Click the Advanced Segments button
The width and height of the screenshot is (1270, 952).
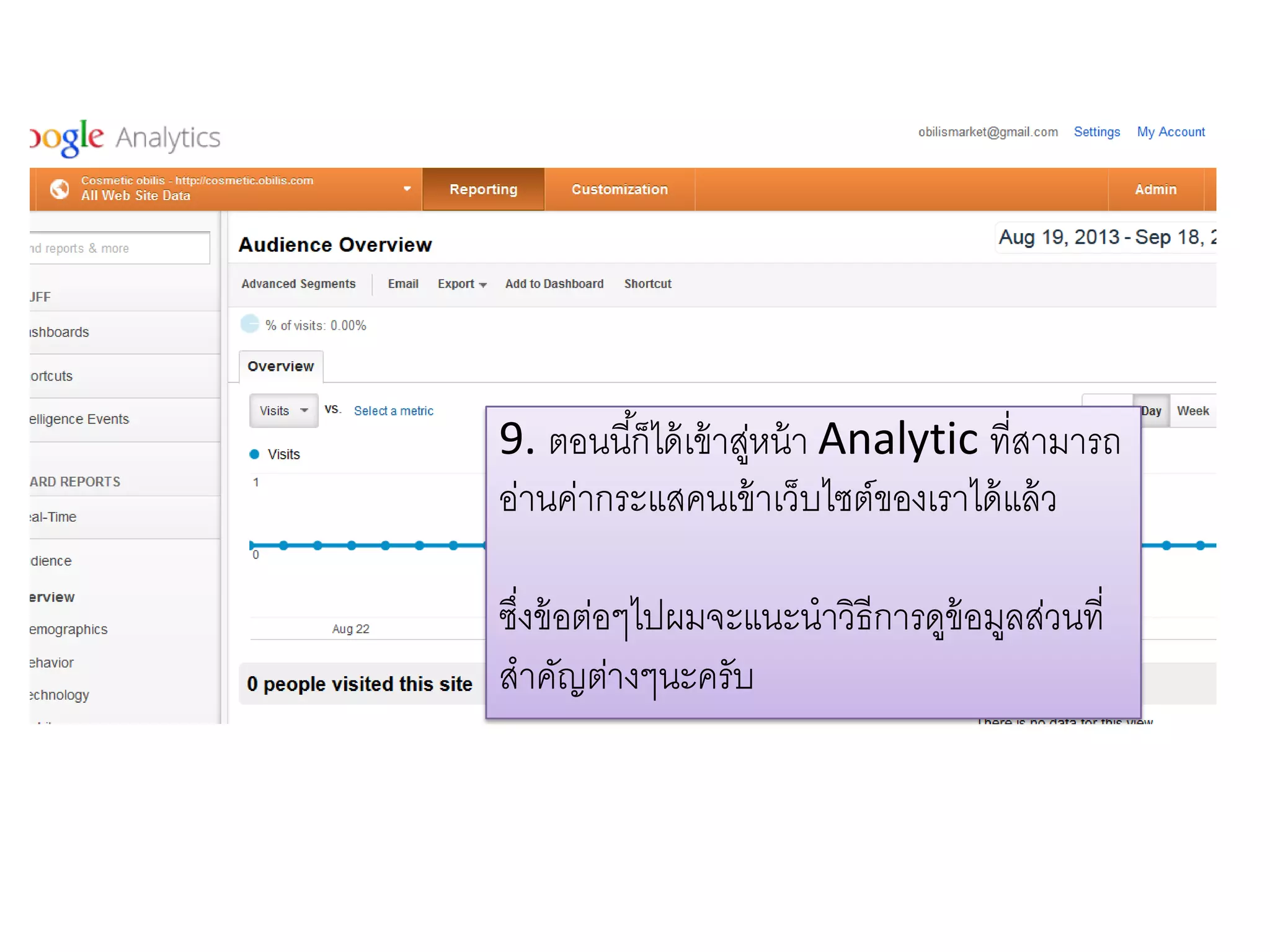[x=298, y=284]
